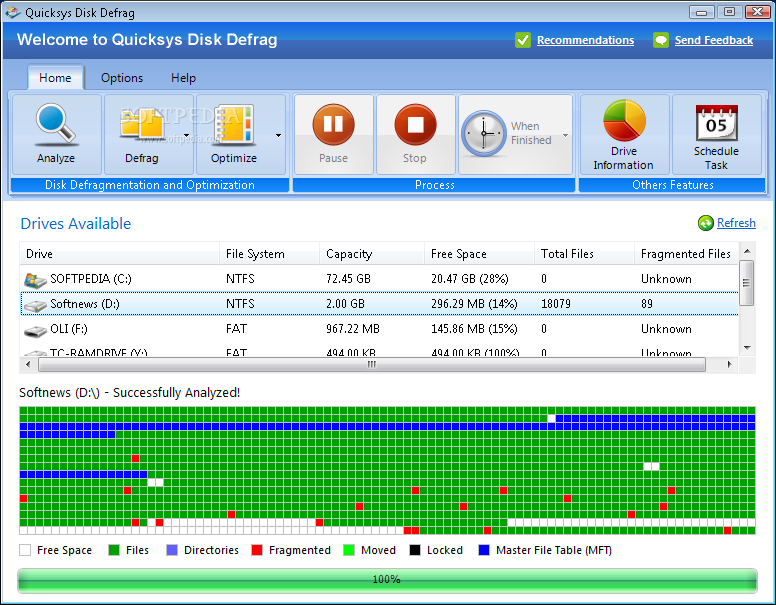Image resolution: width=776 pixels, height=605 pixels.
Task: Click the 100% progress bar
Action: 387,580
